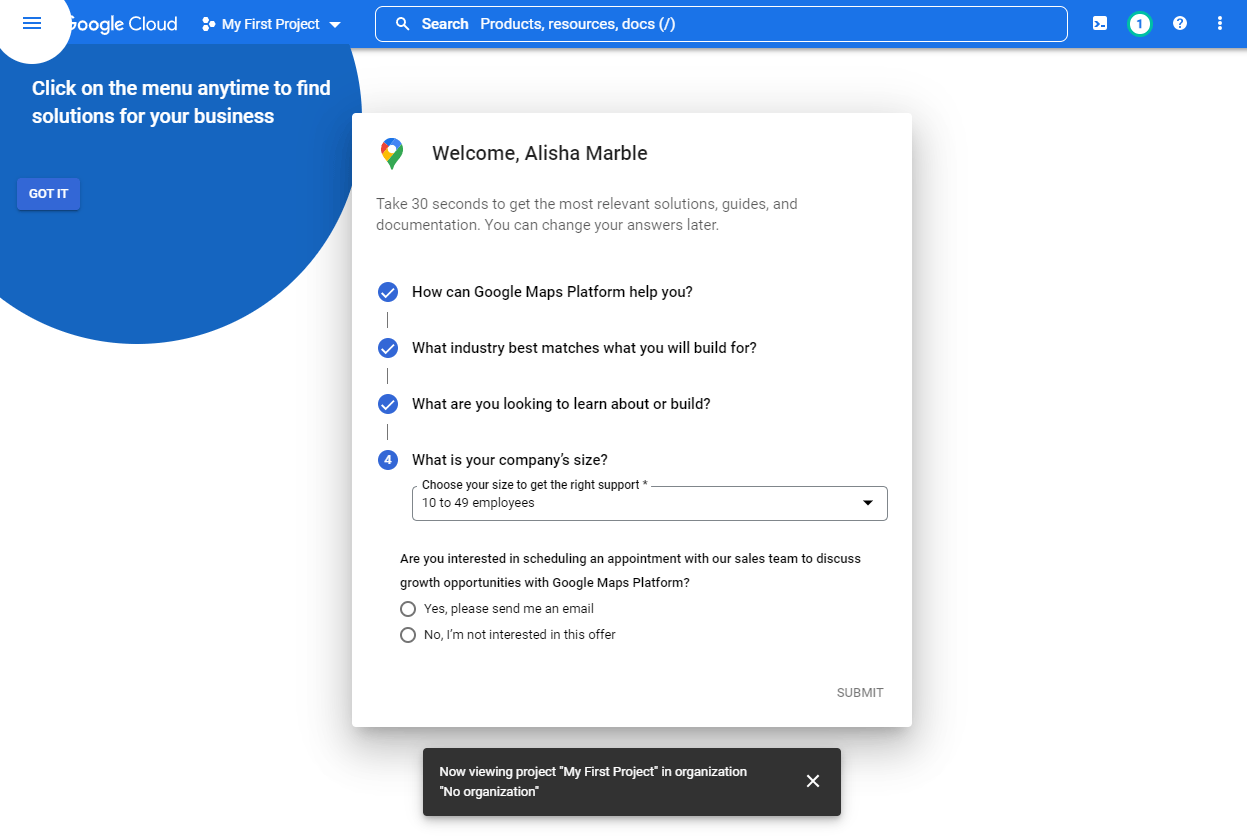Click checkmark beside 'learn about or build' question
The image size is (1247, 840).
[388, 404]
